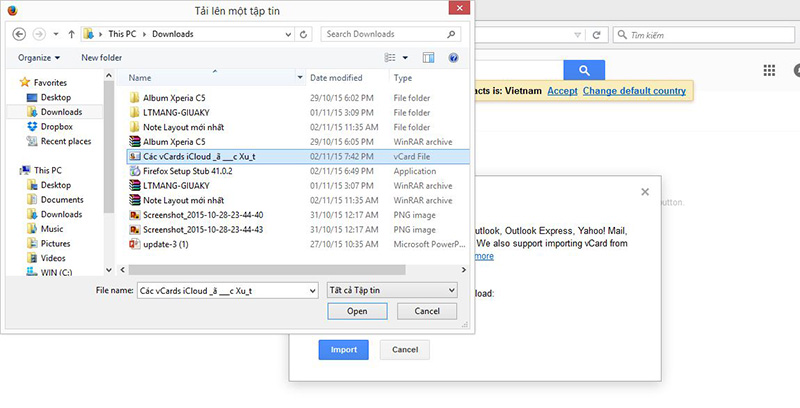Click the blue Google search magnifier button
The height and width of the screenshot is (408, 800).
(x=584, y=70)
